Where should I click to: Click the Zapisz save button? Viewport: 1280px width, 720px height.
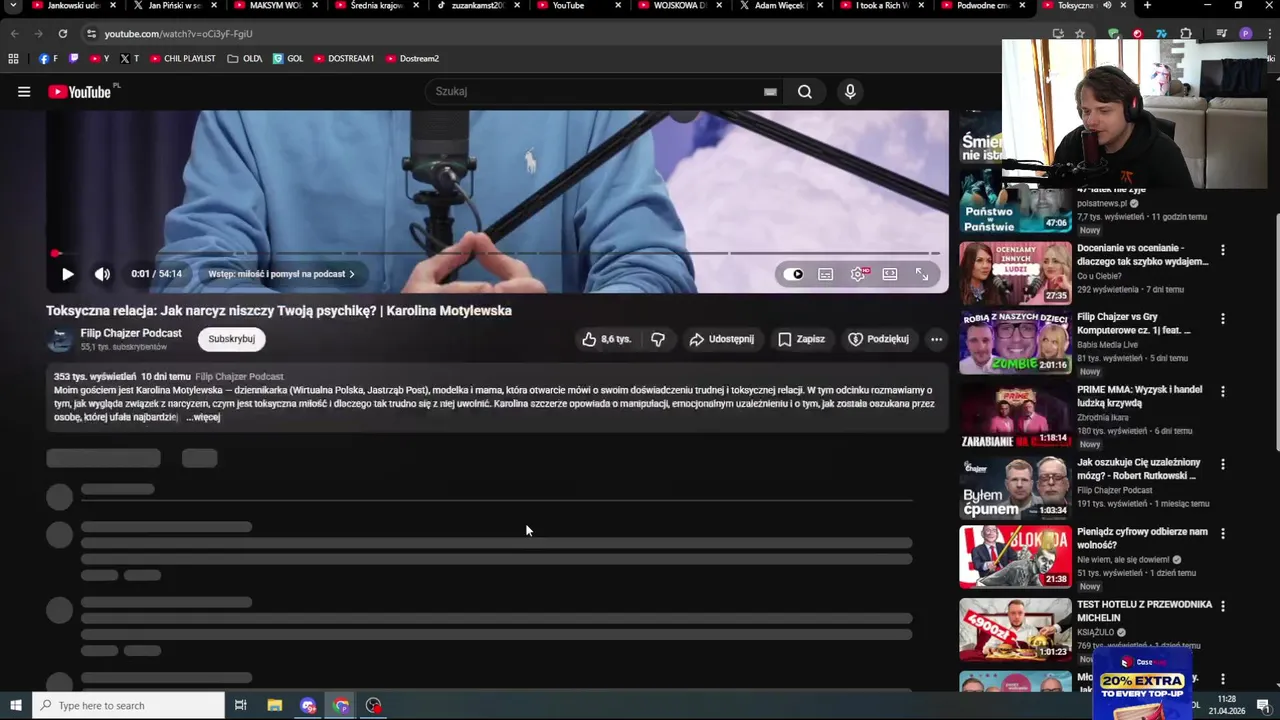801,339
